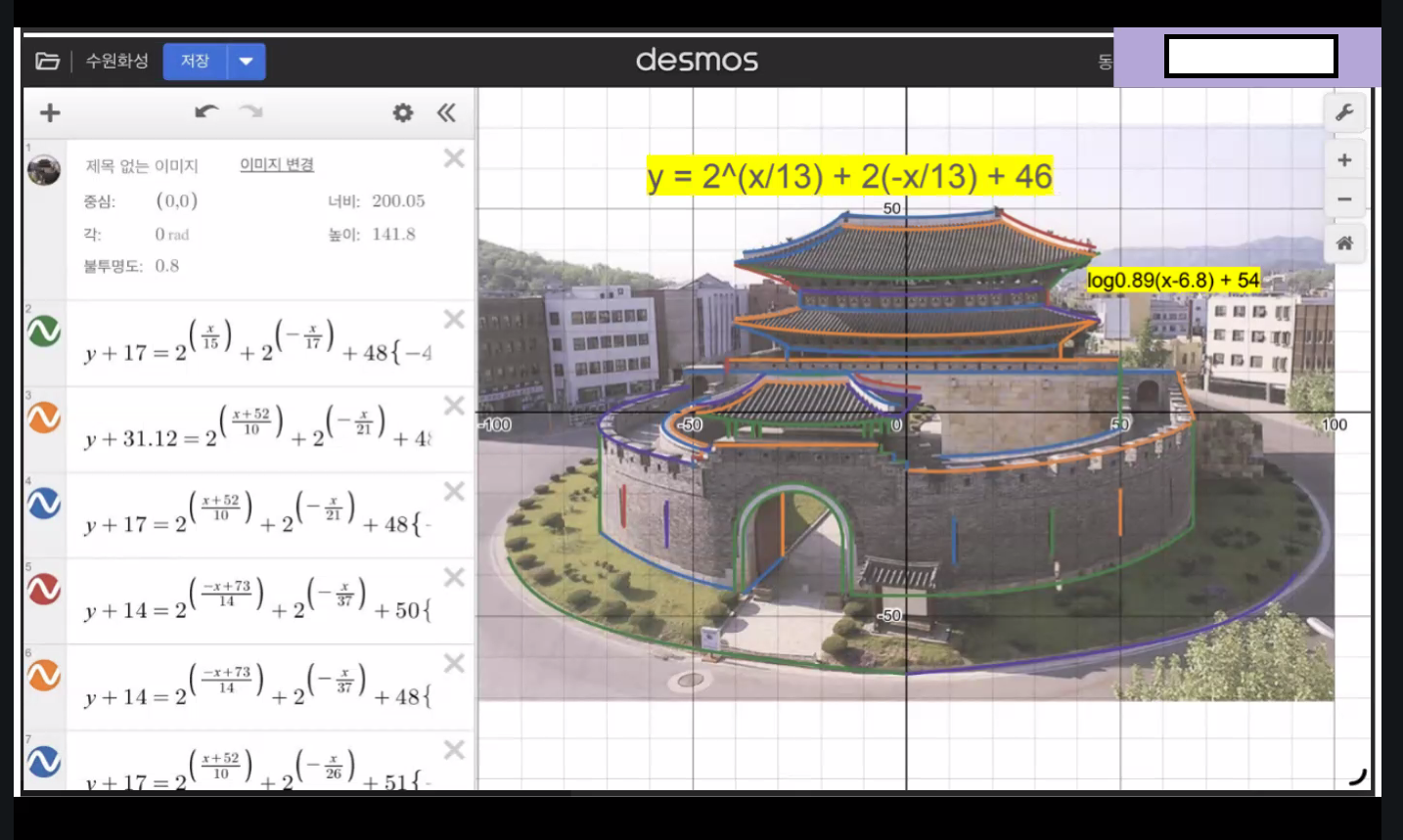Viewport: 1403px width, 840px height.
Task: Open graph settings wrench
Action: [x=1344, y=112]
